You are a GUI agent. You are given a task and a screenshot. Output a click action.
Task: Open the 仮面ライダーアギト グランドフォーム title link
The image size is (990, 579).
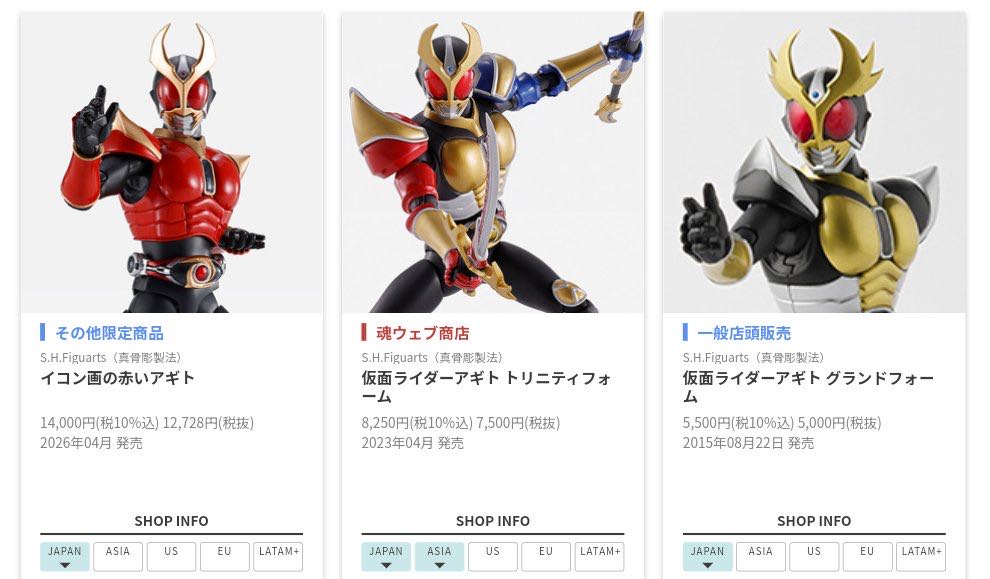808,387
